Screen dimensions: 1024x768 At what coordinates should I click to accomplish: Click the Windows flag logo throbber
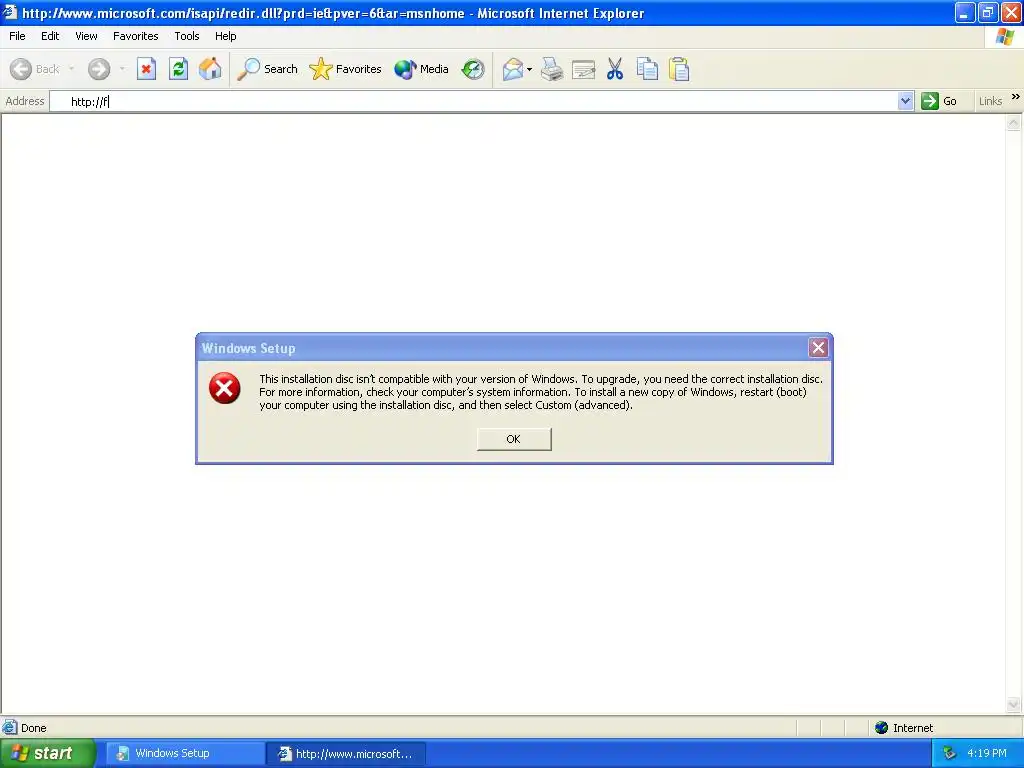(x=1004, y=37)
